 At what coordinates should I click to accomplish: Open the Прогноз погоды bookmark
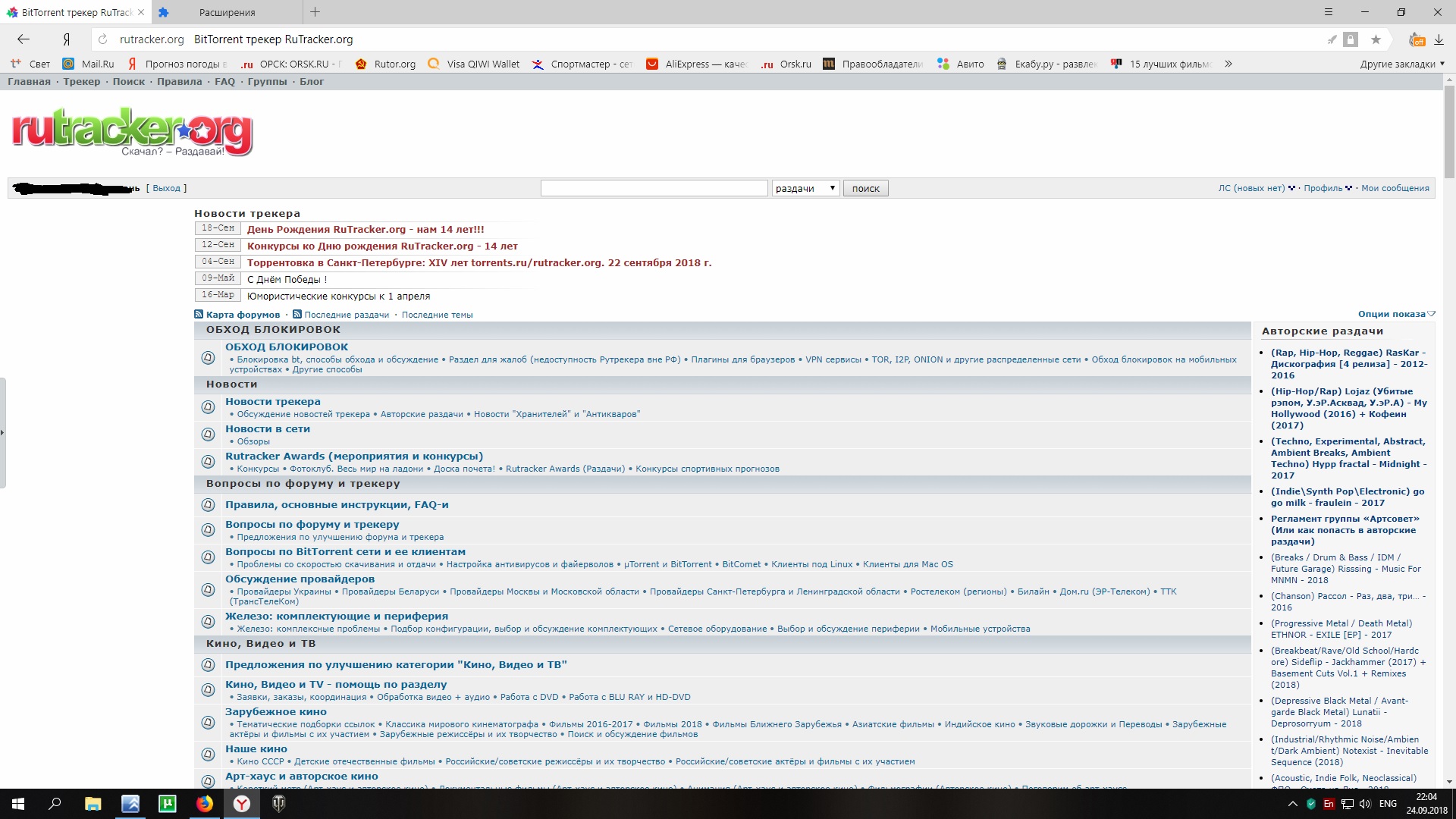pos(178,64)
